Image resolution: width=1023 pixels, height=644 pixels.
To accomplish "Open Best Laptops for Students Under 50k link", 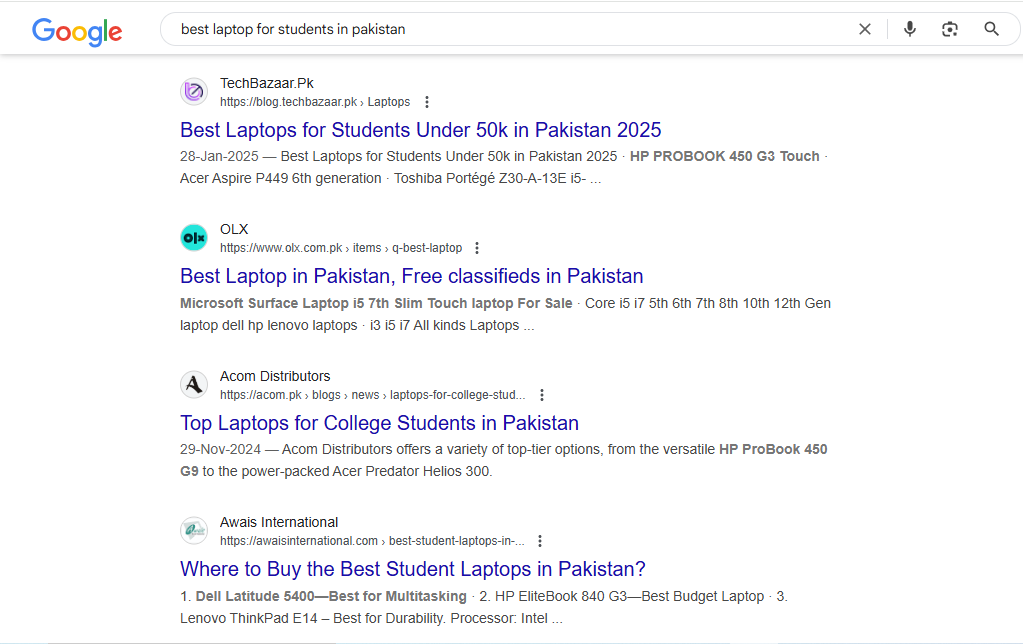I will tap(420, 130).
